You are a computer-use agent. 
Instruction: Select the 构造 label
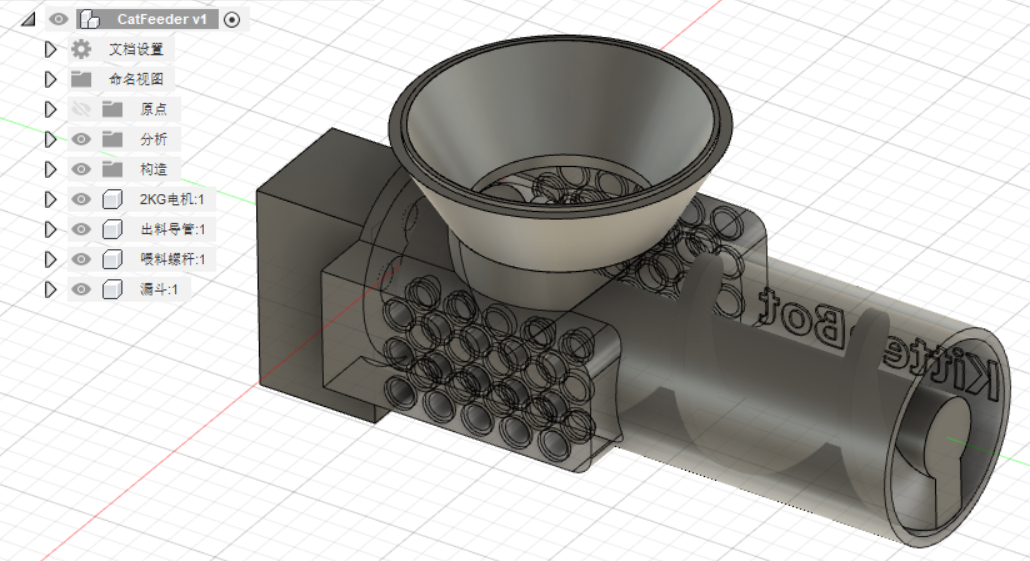153,169
